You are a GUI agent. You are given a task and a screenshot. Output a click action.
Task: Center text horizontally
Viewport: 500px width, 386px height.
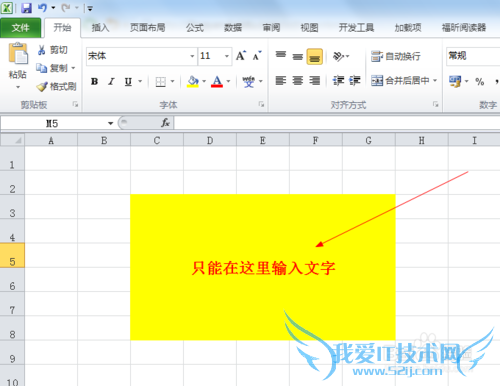[x=298, y=81]
